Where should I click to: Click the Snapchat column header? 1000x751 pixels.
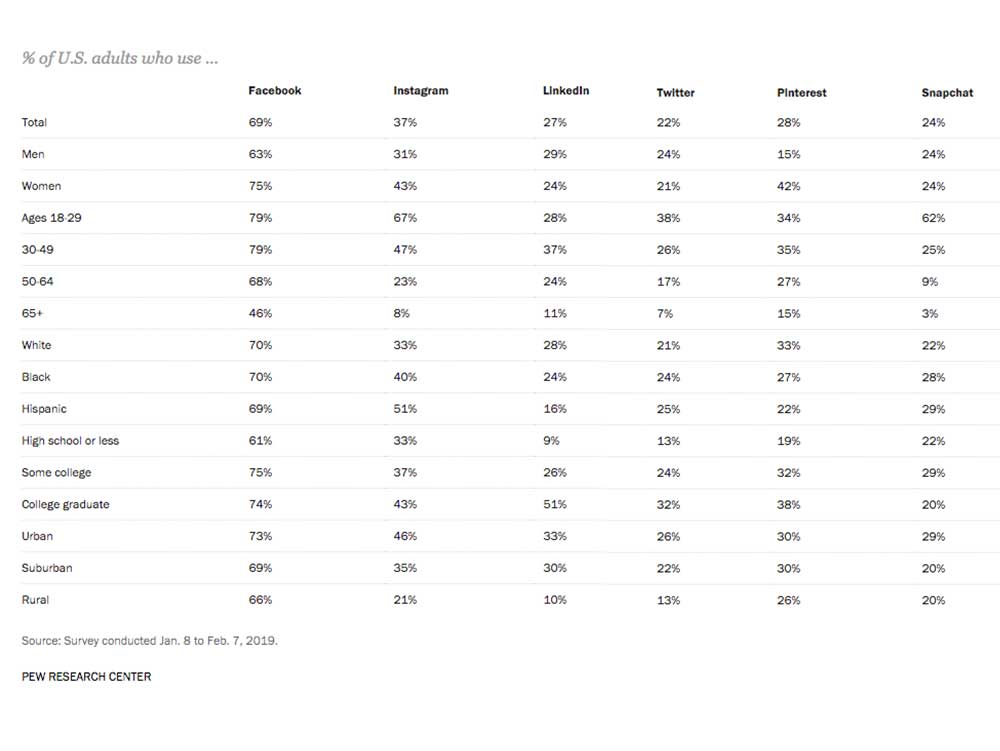coord(947,93)
